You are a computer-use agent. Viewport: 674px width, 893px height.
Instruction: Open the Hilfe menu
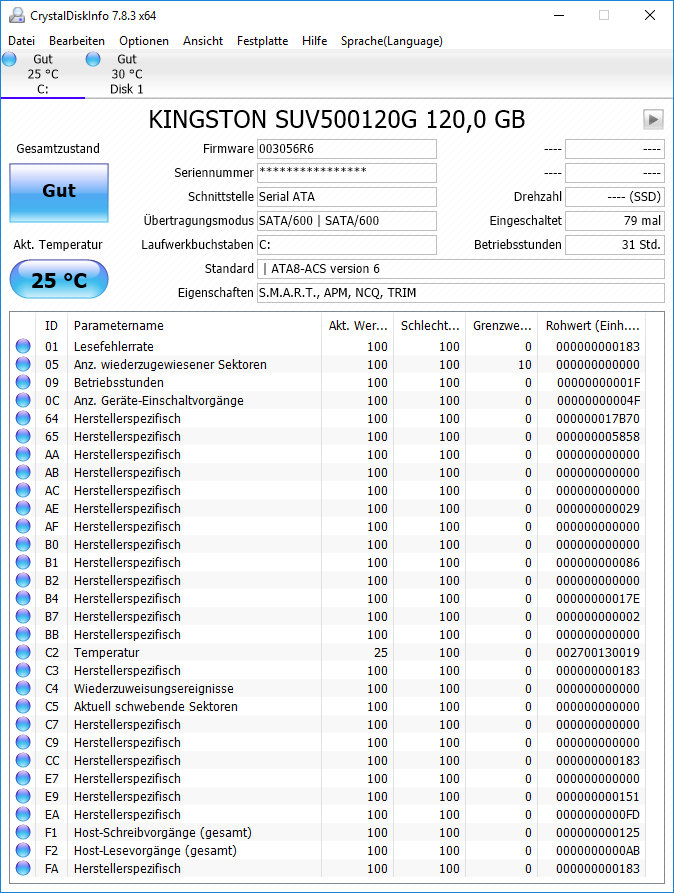click(x=314, y=41)
